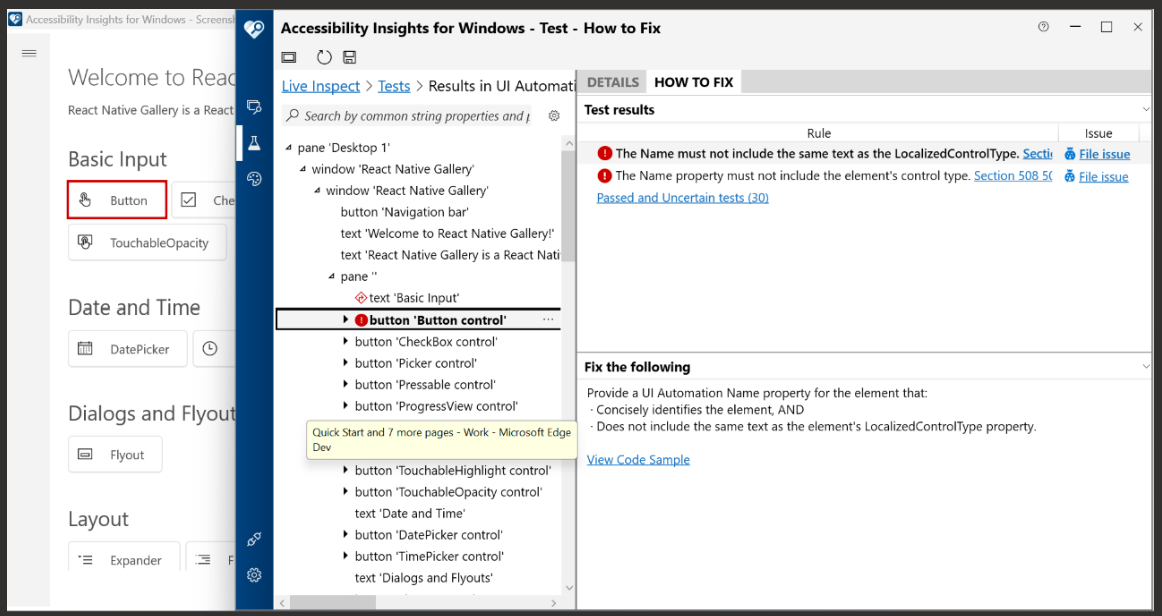Click the Flyout button in React Native Gallery

[115, 454]
